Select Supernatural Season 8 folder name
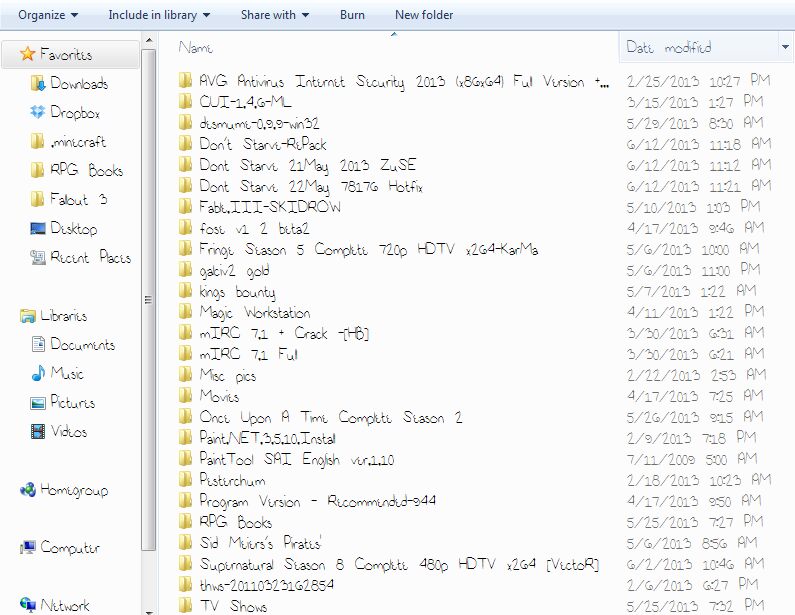 [399, 564]
